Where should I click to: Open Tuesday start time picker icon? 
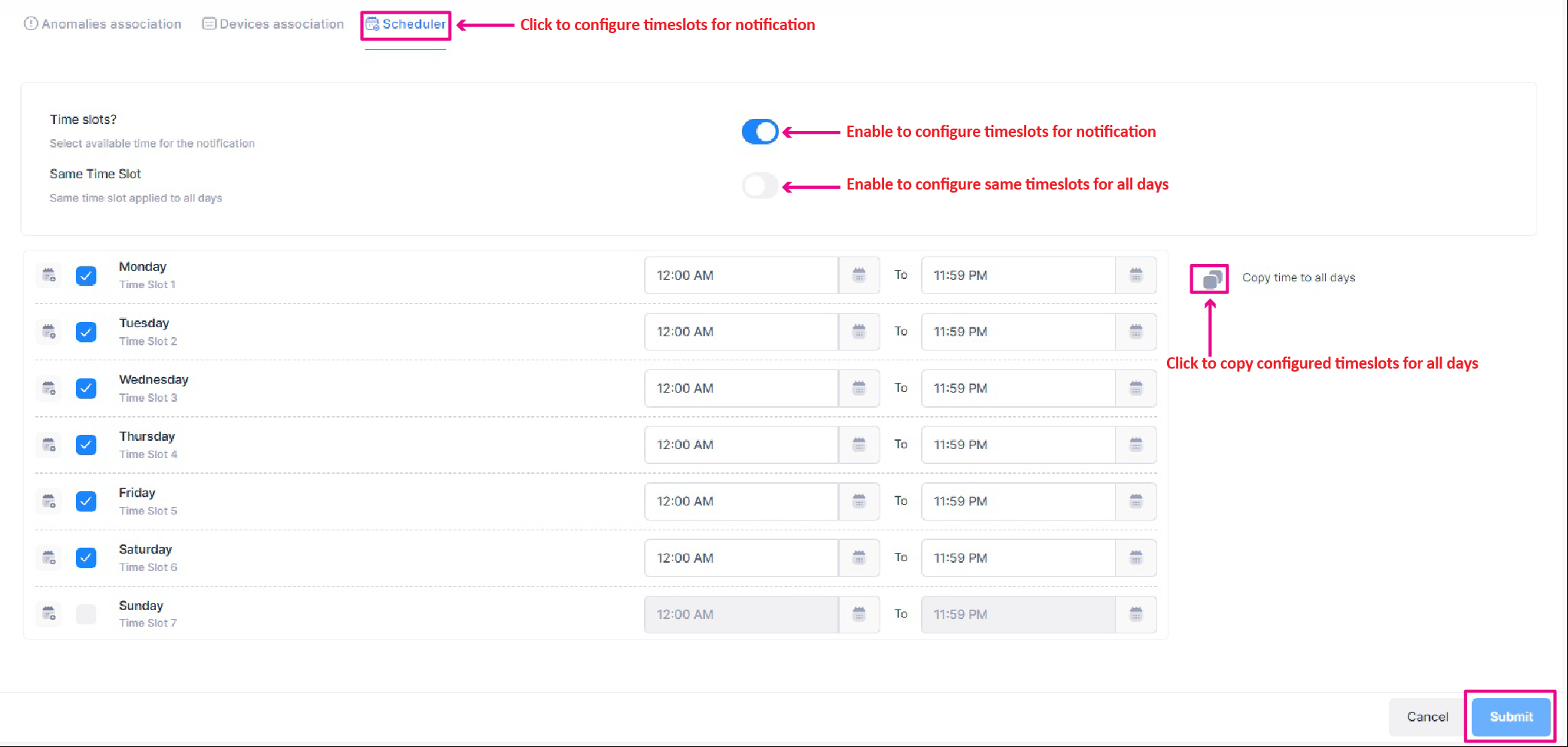858,332
